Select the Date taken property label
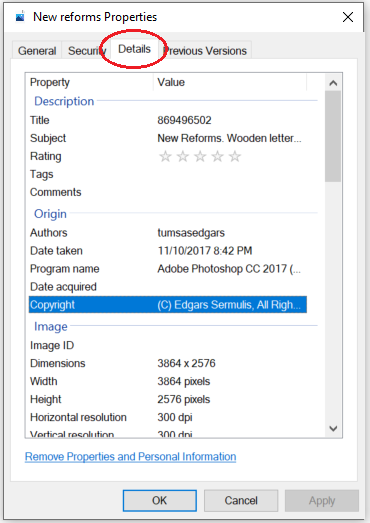 click(56, 251)
